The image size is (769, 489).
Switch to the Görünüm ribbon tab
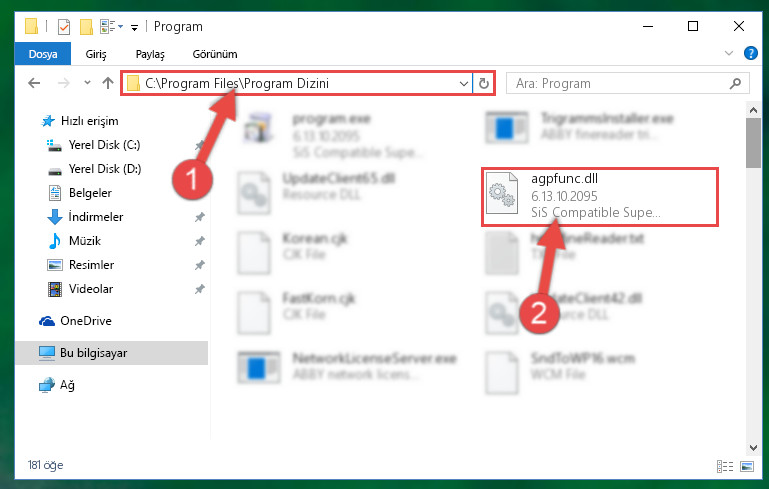tap(215, 54)
